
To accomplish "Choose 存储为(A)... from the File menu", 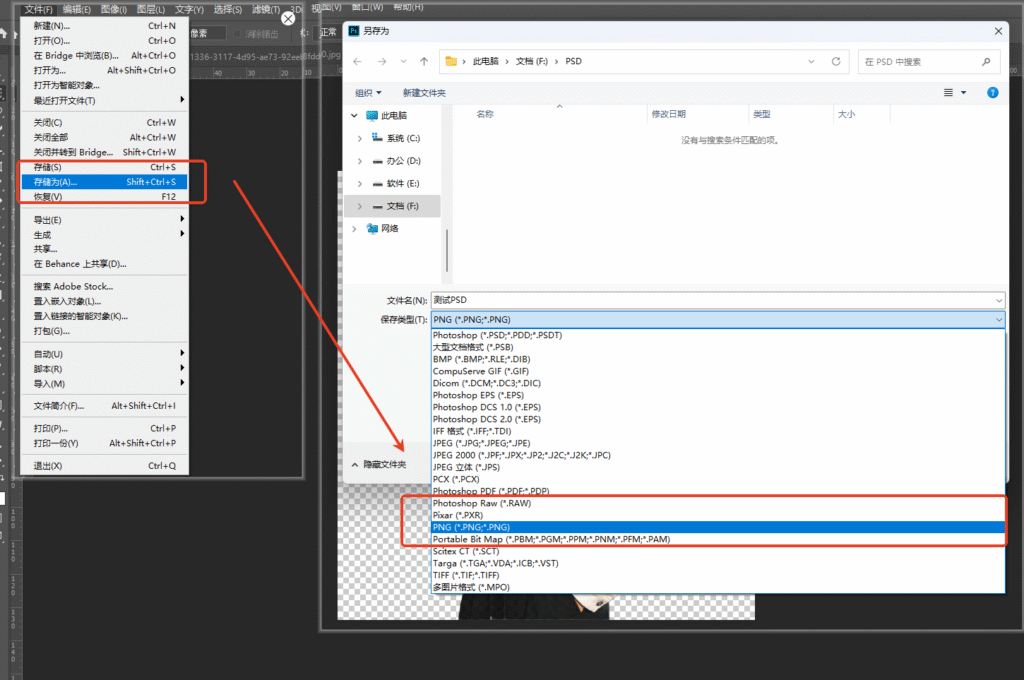I will (x=55, y=182).
